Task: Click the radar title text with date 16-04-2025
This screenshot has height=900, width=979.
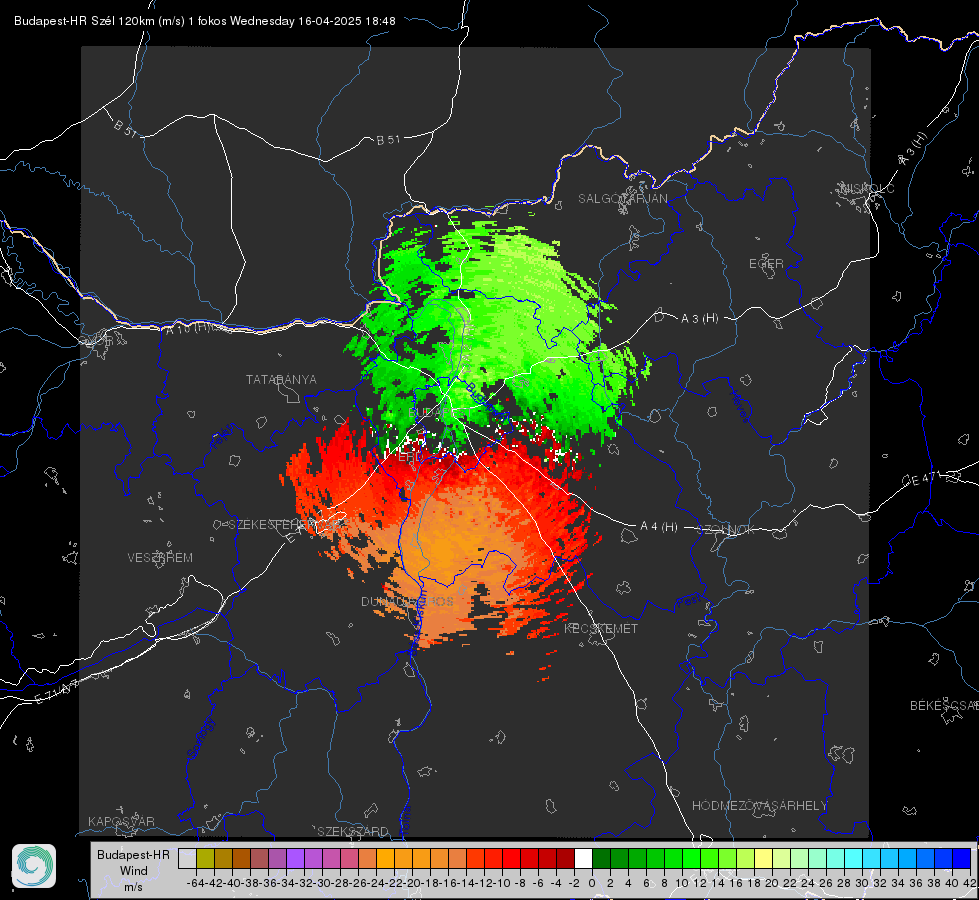Action: 205,21
